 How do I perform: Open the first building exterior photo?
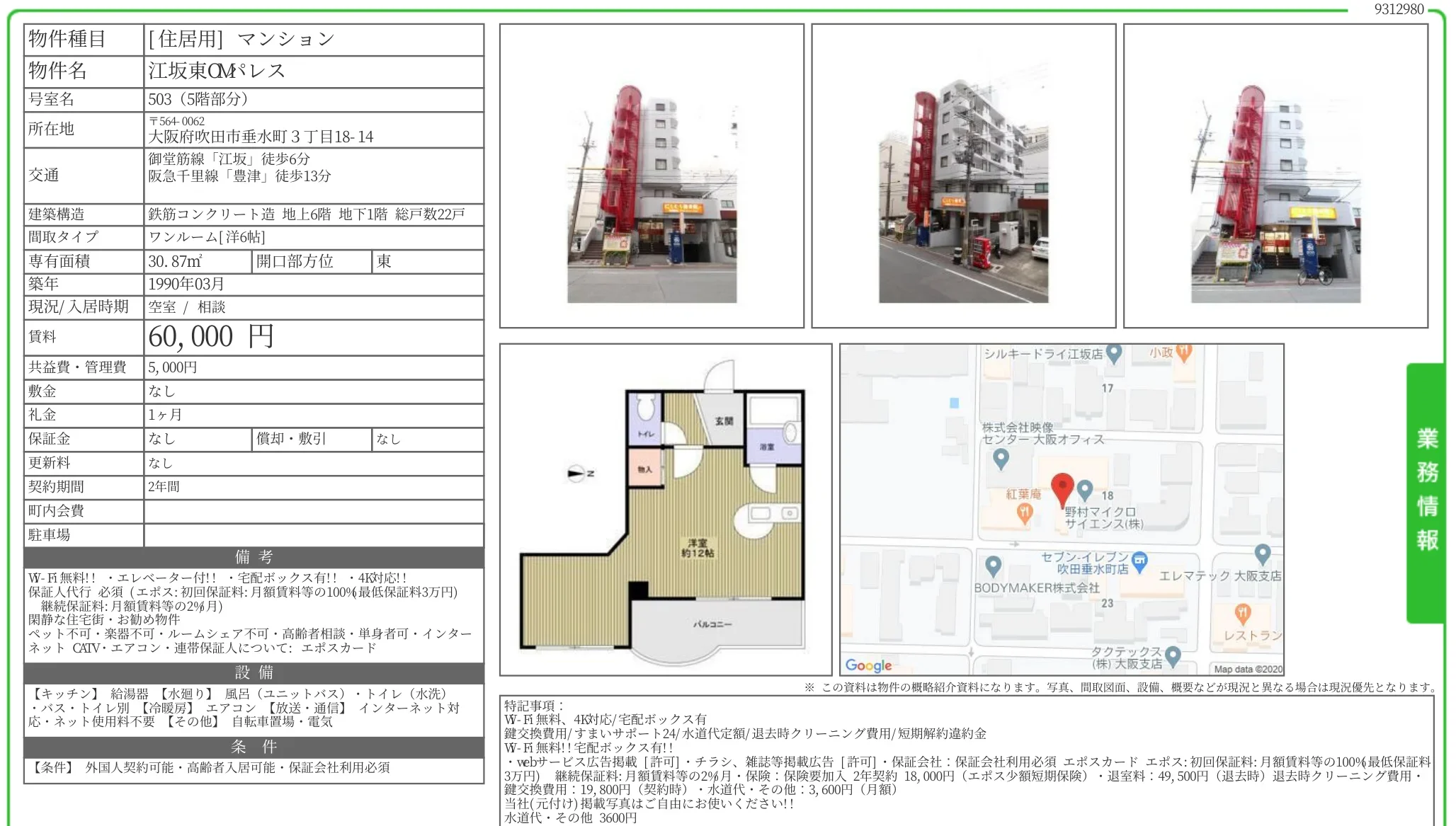point(652,193)
